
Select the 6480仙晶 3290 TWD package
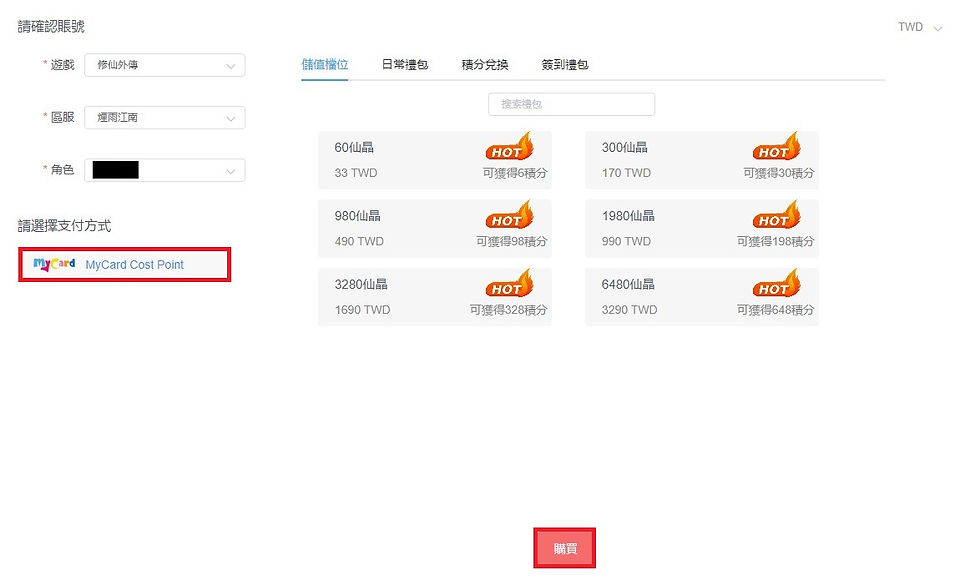701,297
